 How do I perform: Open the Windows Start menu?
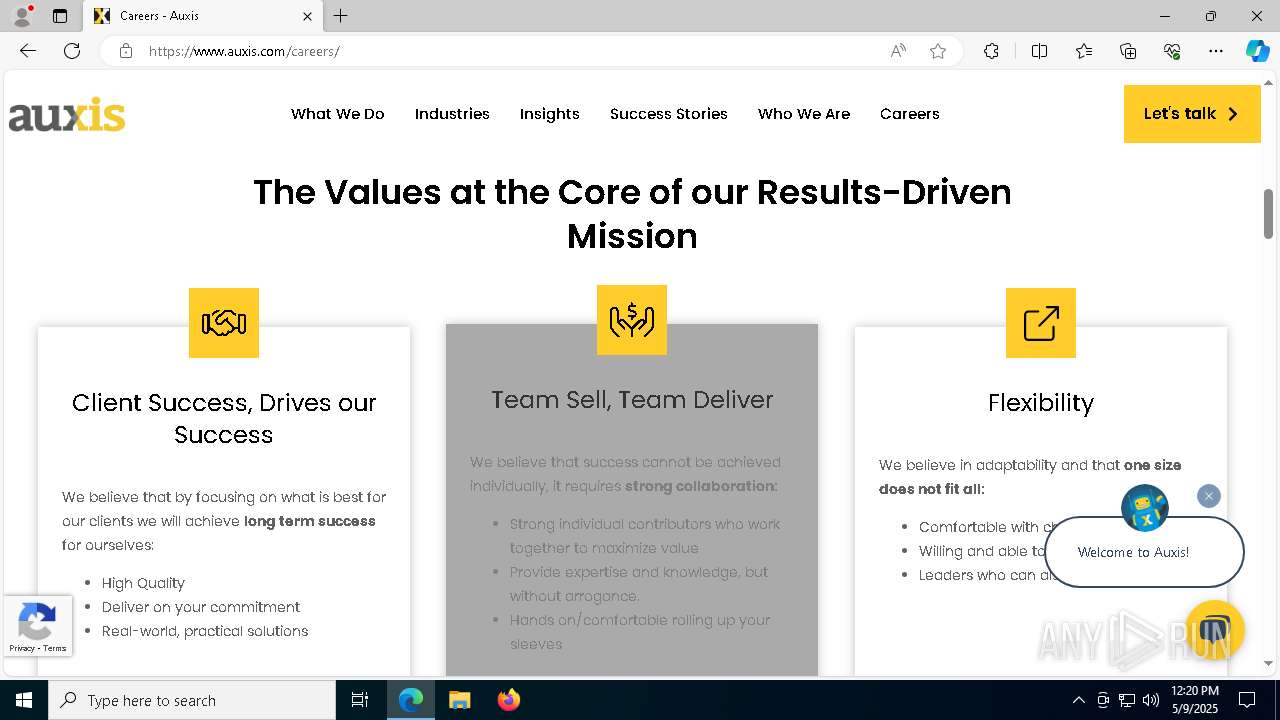coord(24,700)
